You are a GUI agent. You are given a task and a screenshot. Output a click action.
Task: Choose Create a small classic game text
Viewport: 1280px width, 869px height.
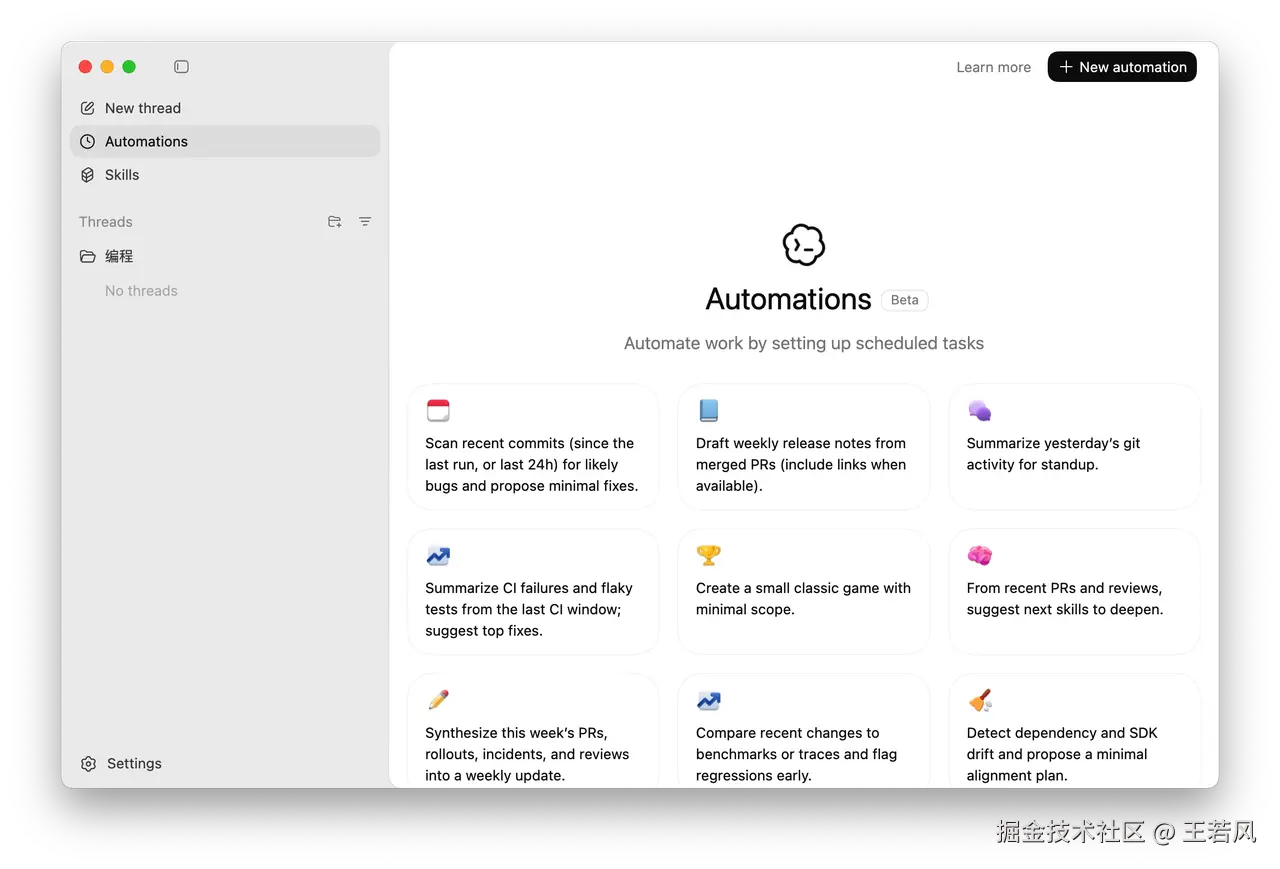tap(803, 599)
